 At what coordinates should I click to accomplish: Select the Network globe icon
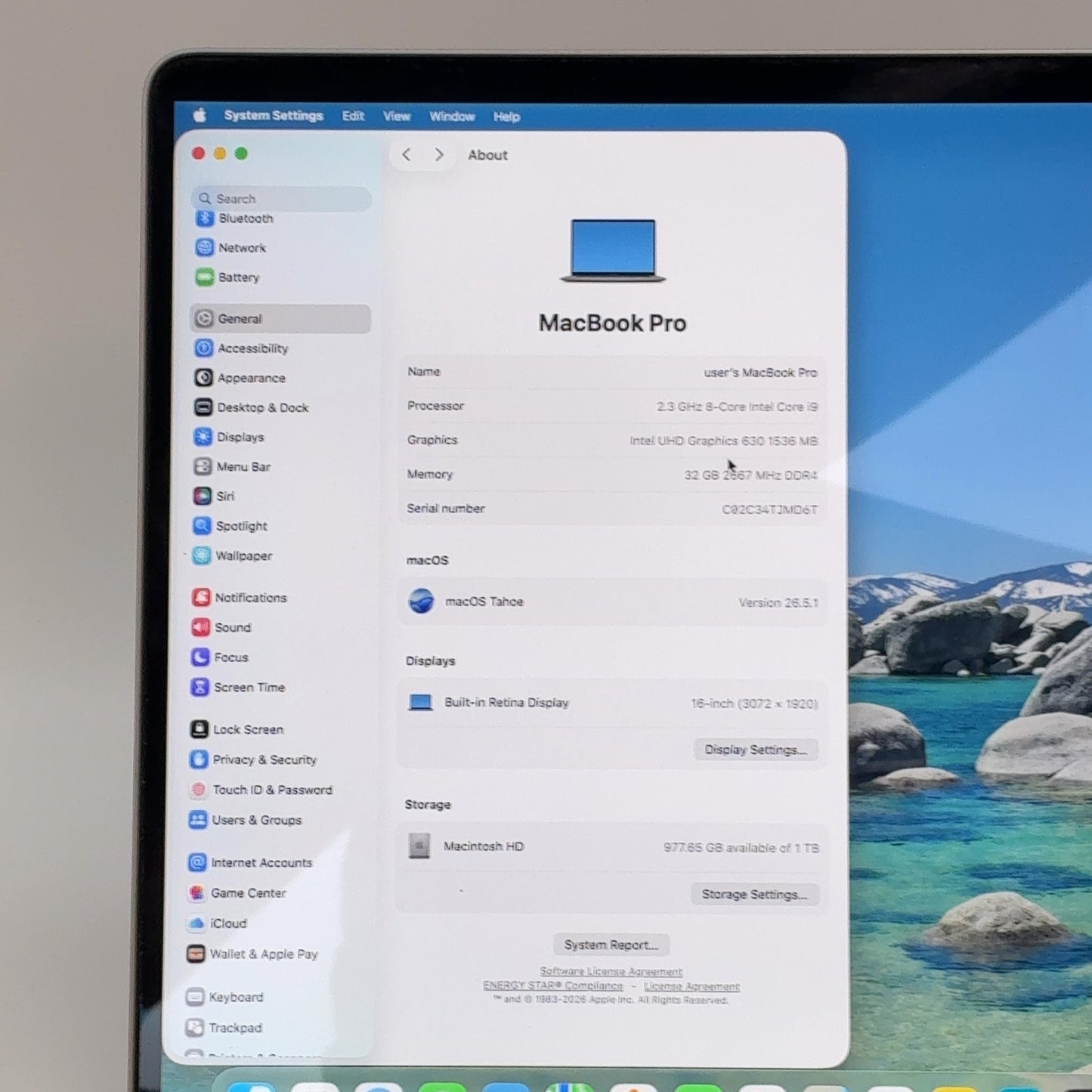click(x=204, y=248)
